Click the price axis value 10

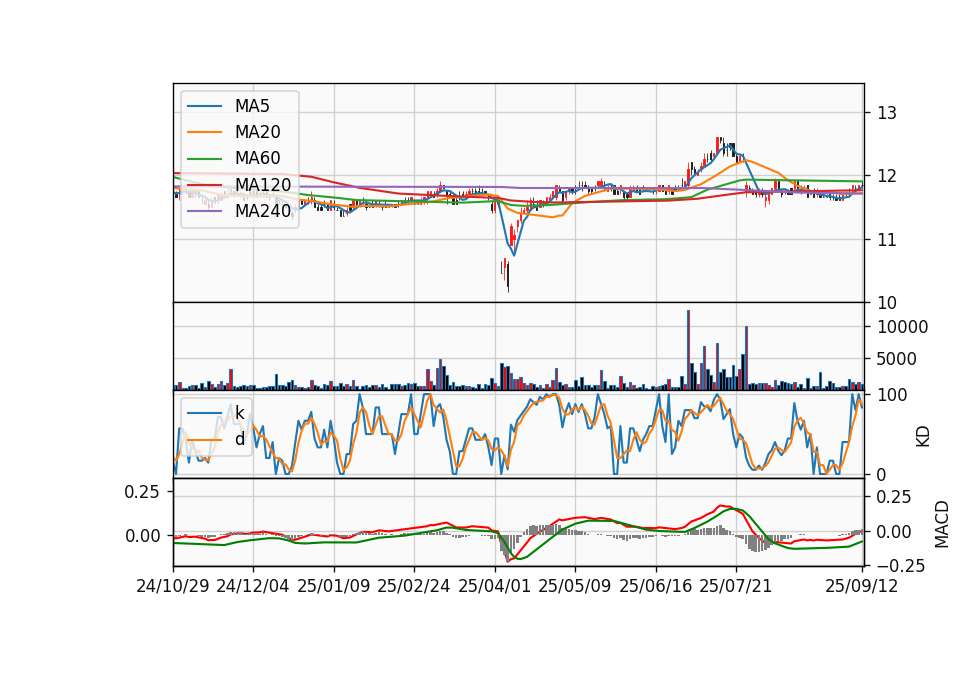click(x=887, y=303)
